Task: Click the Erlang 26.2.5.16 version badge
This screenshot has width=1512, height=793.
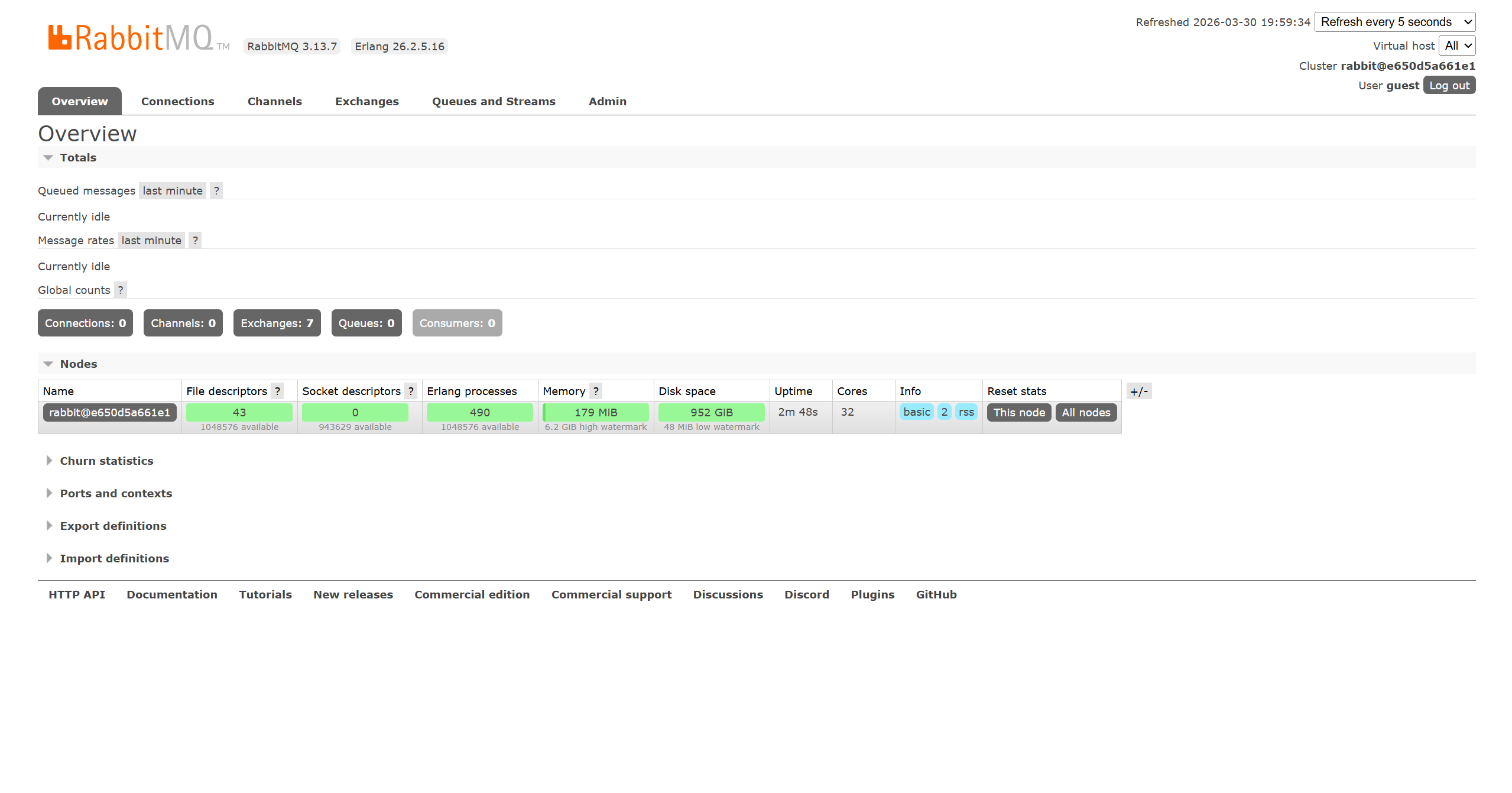Action: click(400, 46)
